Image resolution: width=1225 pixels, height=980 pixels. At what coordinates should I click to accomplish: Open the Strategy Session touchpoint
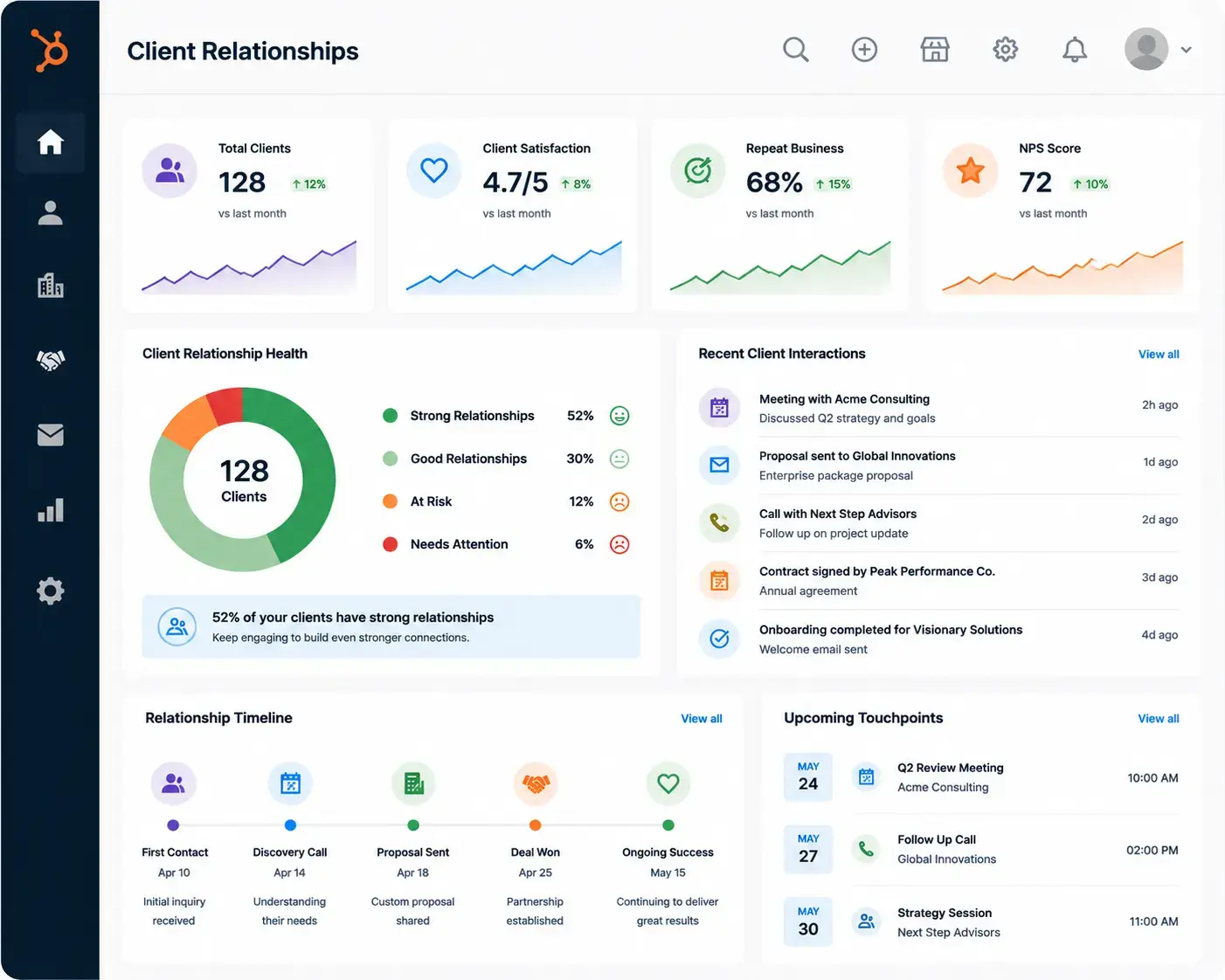[x=981, y=921]
